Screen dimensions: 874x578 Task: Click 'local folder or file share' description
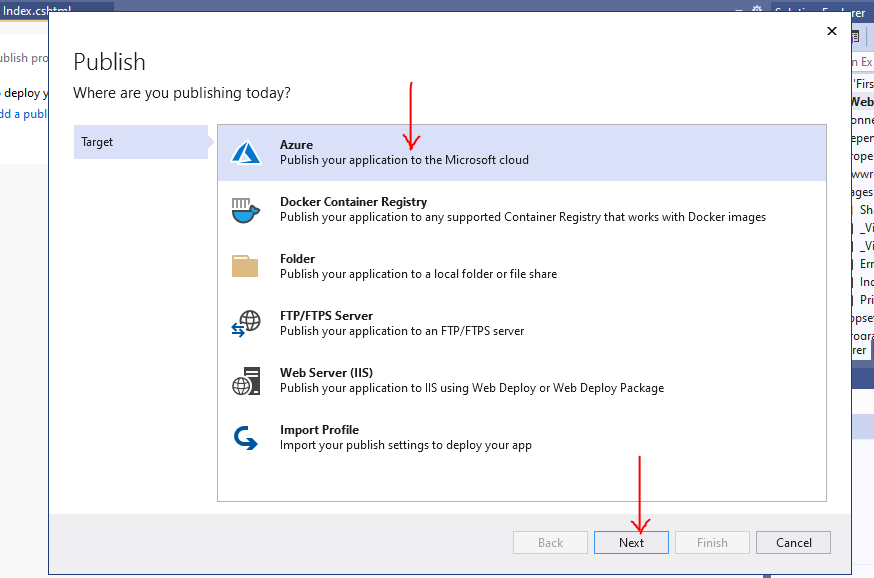coord(419,274)
